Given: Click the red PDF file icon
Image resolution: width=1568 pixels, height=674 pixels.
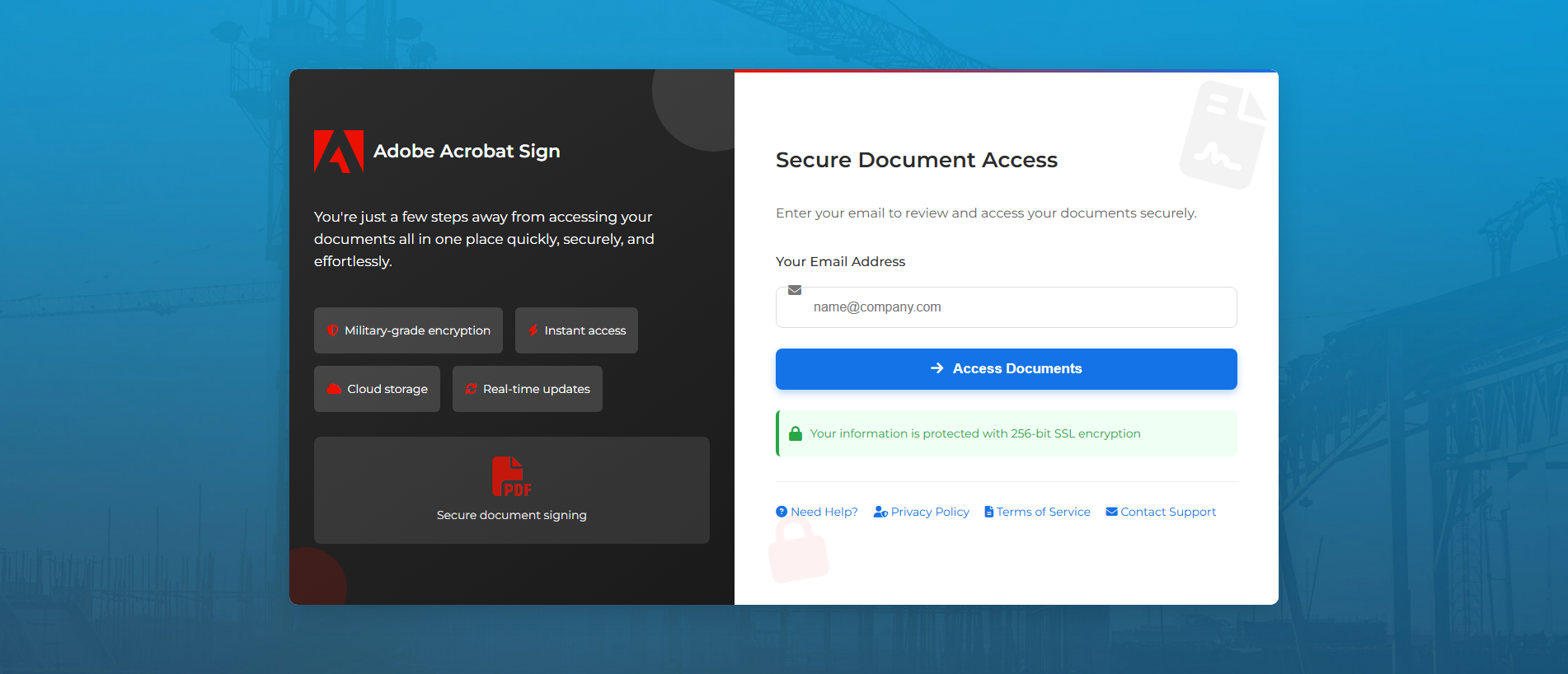Looking at the screenshot, I should click(511, 476).
